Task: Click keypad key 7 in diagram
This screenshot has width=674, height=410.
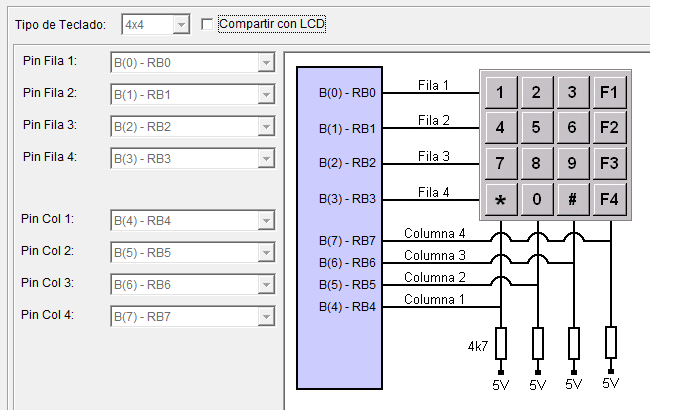Action: point(501,164)
